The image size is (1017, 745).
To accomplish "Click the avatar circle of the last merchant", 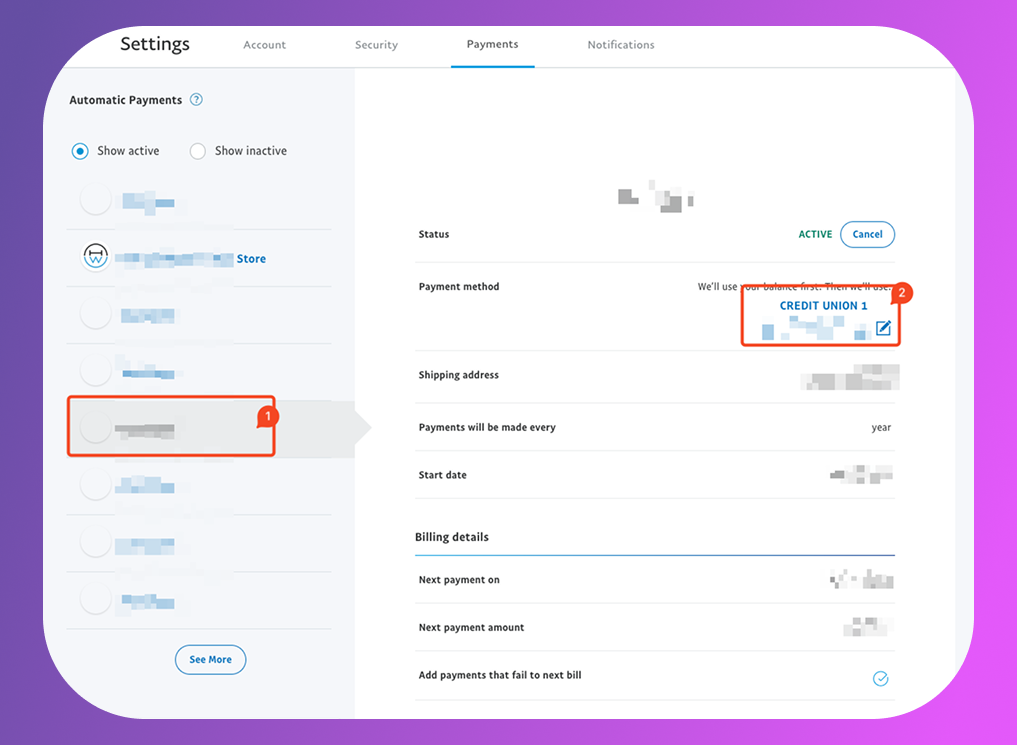I will [96, 599].
